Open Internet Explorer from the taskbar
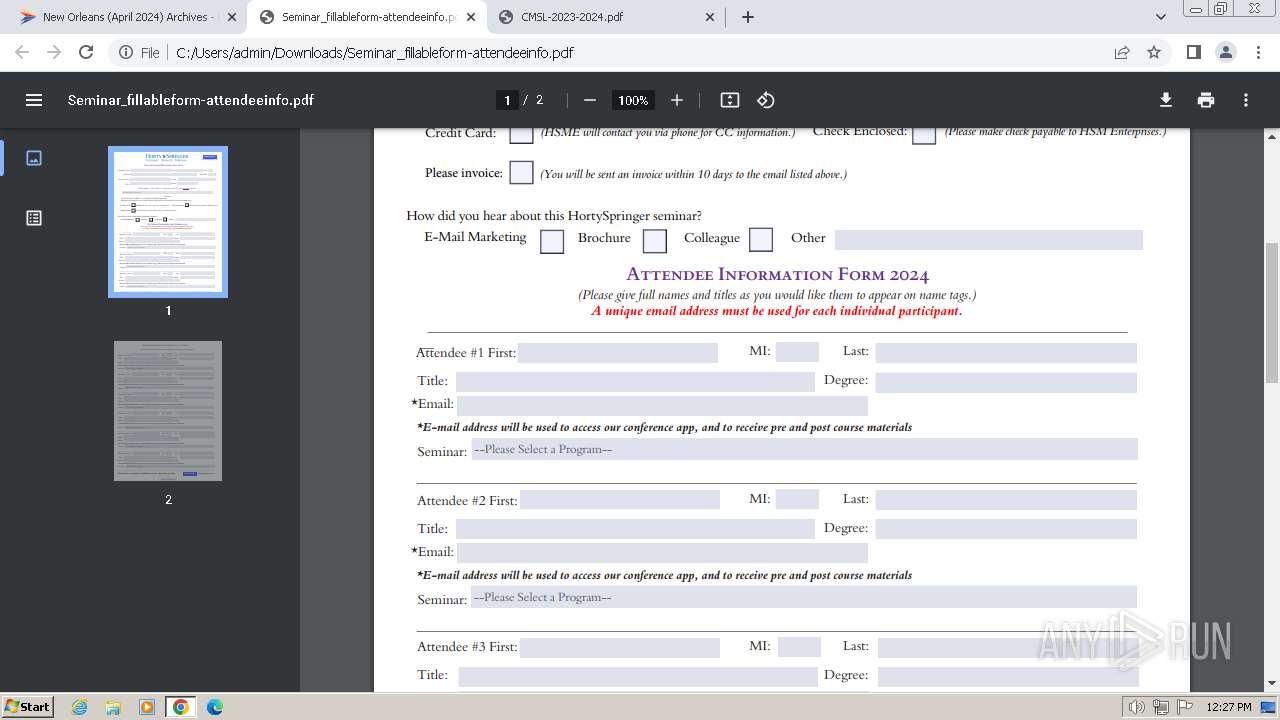This screenshot has width=1280, height=720. pos(80,707)
